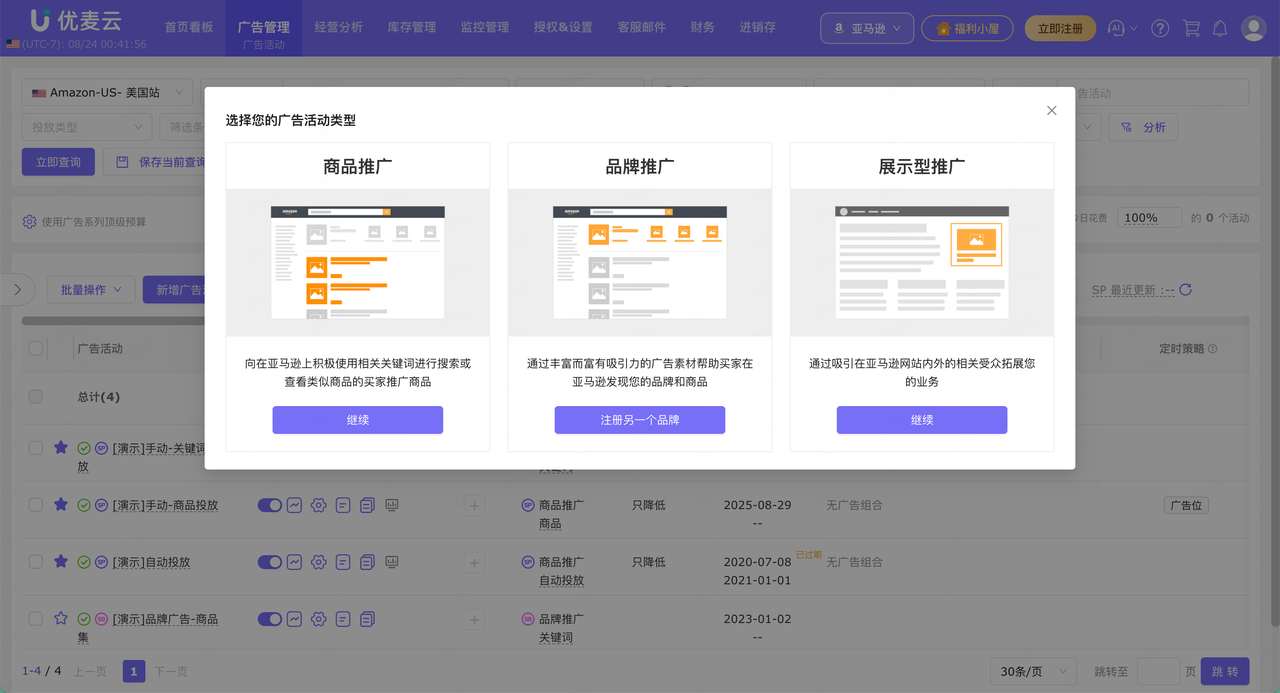Click the 福利小屋 button

(967, 29)
